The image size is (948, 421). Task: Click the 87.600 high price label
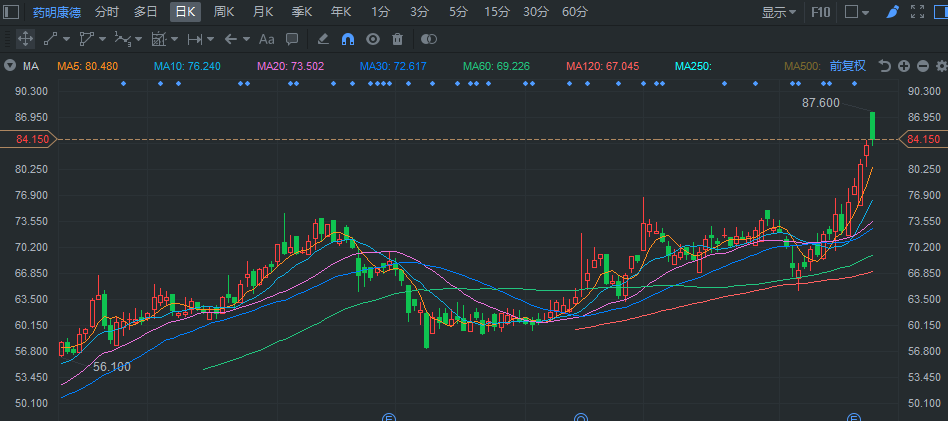pos(820,103)
